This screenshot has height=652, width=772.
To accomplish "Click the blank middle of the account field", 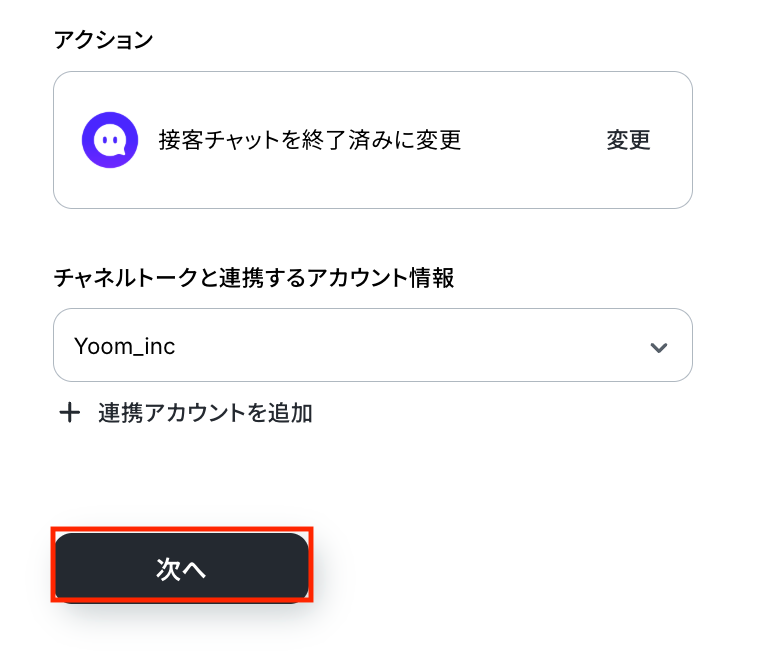I will click(x=400, y=346).
